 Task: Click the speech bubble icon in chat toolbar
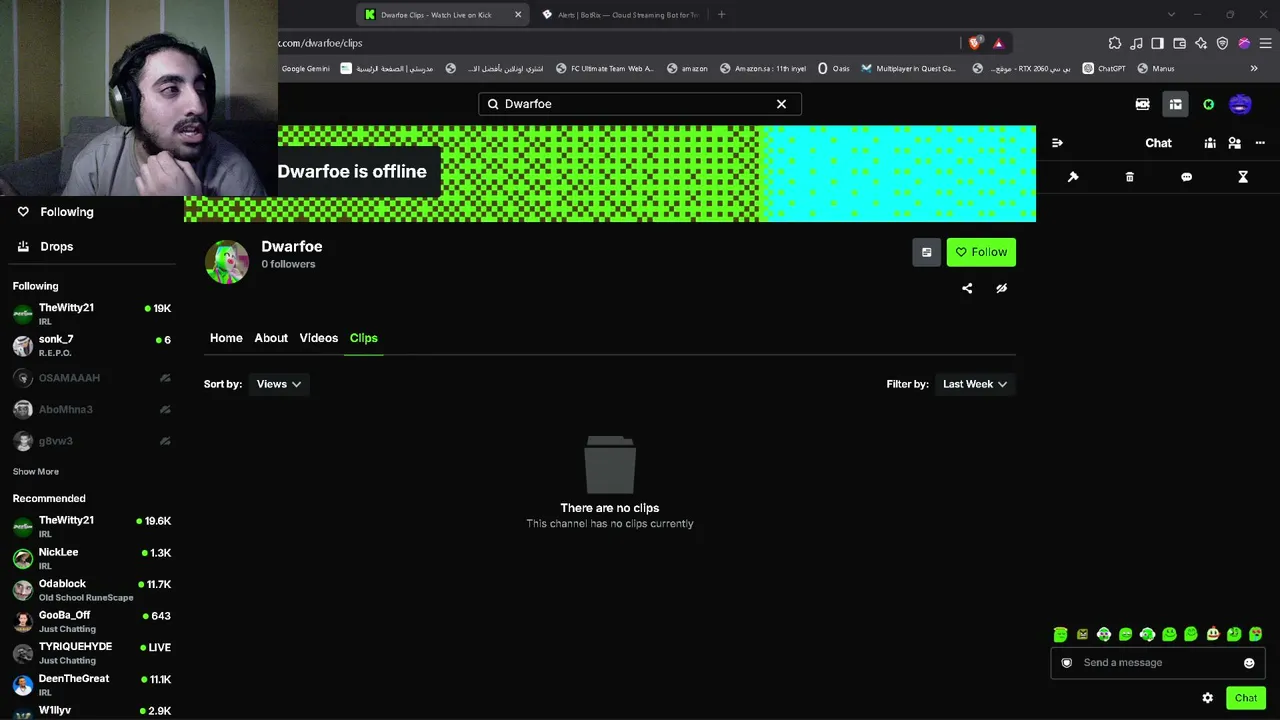tap(1186, 177)
